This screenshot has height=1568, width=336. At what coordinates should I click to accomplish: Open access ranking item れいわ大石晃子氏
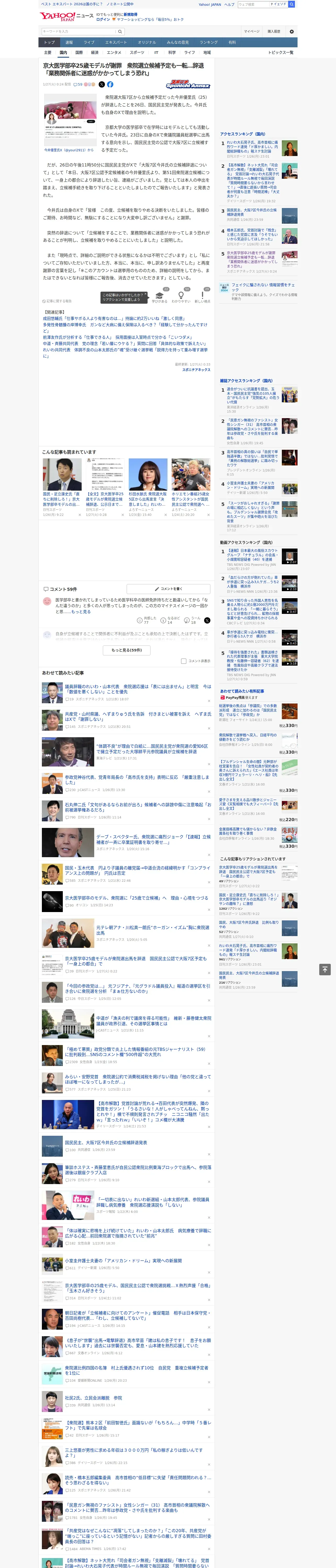click(x=253, y=147)
